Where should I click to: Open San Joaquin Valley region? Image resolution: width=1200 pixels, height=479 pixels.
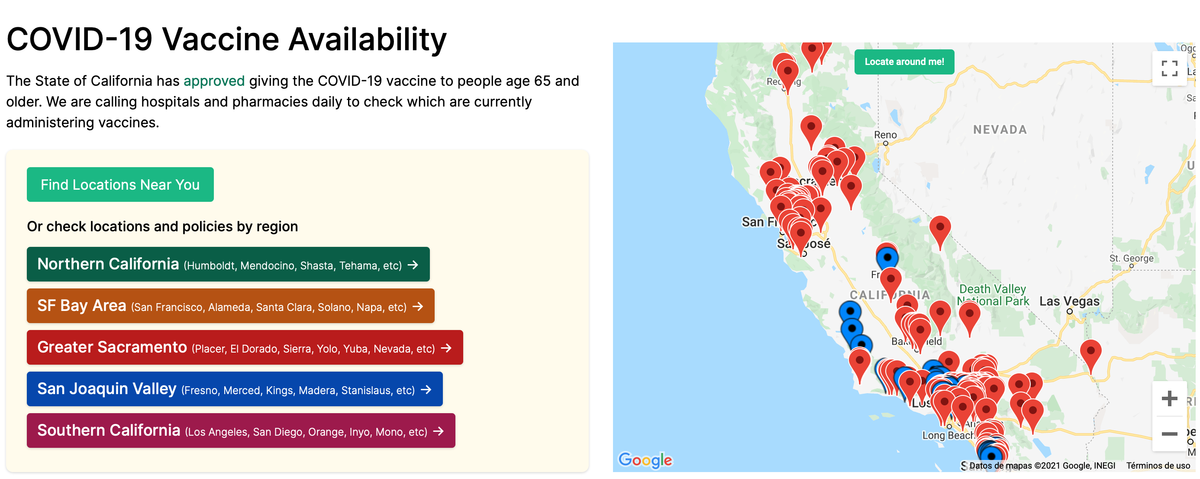click(x=235, y=389)
